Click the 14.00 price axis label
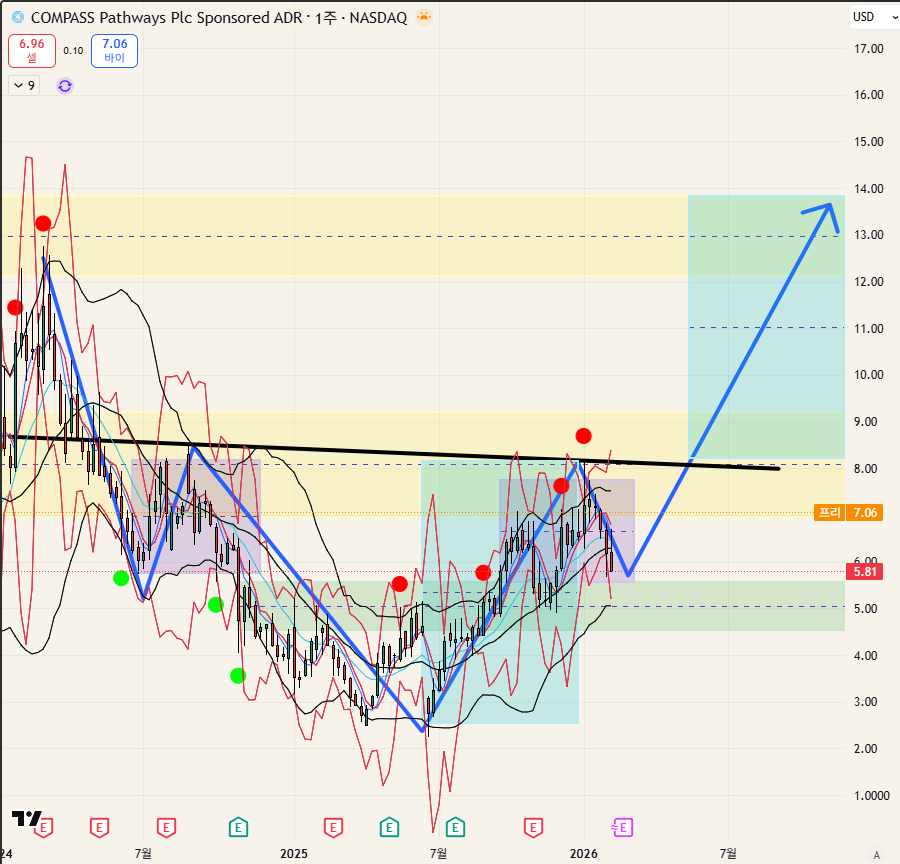This screenshot has height=864, width=900. (868, 188)
